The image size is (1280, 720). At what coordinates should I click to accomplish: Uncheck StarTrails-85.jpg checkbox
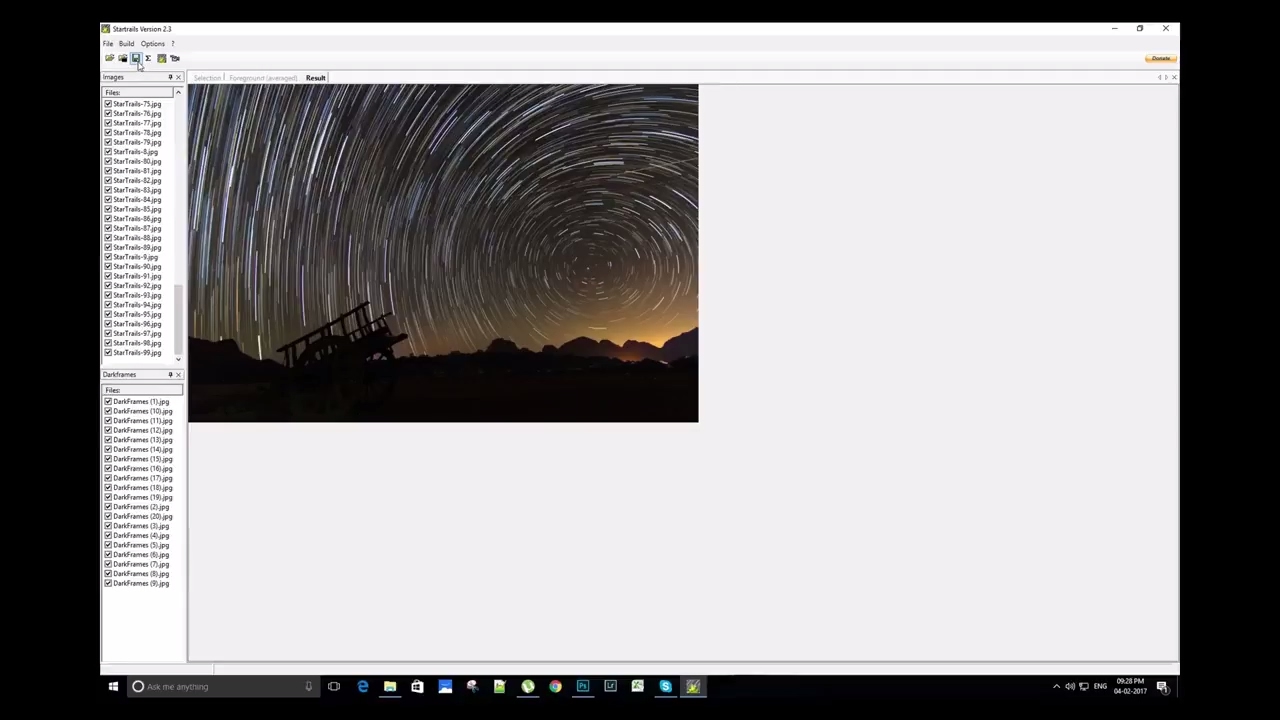click(108, 209)
